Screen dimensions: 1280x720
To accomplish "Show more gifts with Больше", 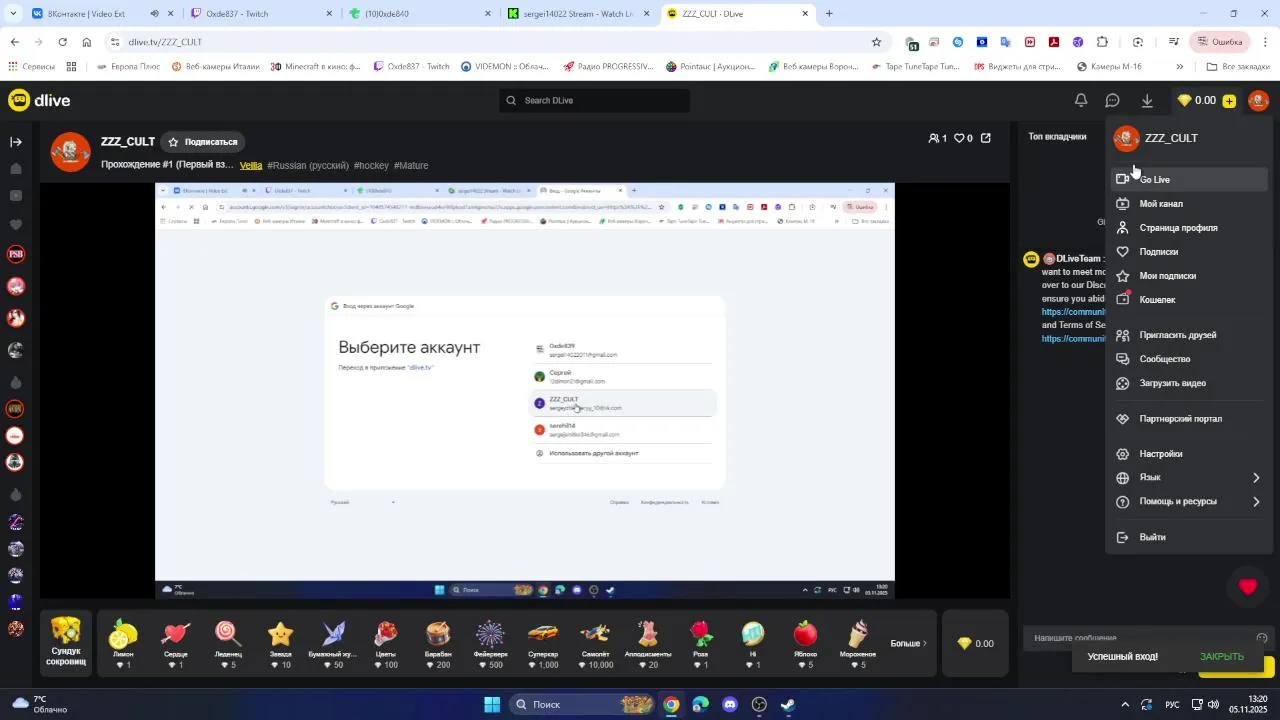I will 909,643.
